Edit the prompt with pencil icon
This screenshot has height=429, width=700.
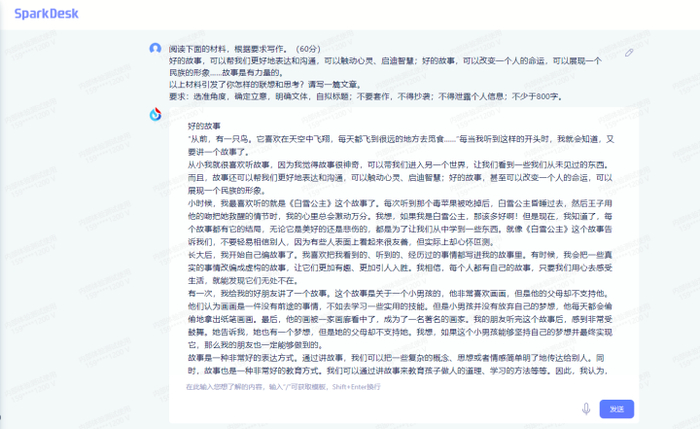pos(629,53)
